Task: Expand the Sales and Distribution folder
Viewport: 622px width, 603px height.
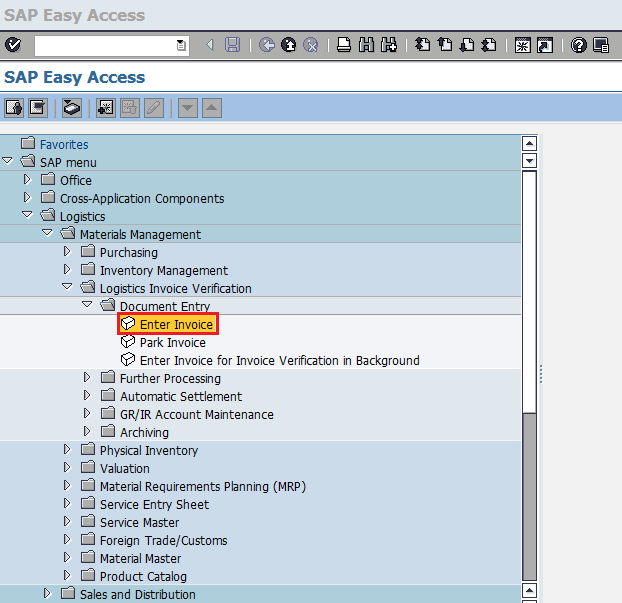Action: click(47, 593)
